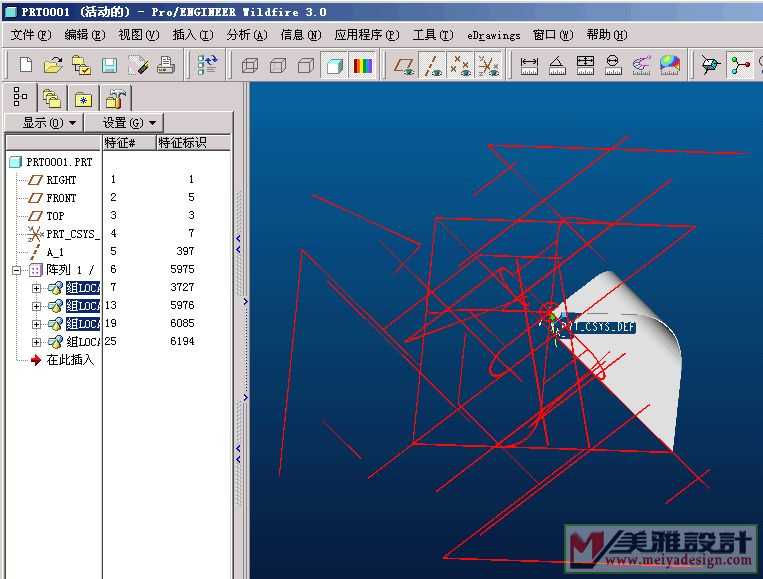Click feature ID cell 5975

(182, 270)
